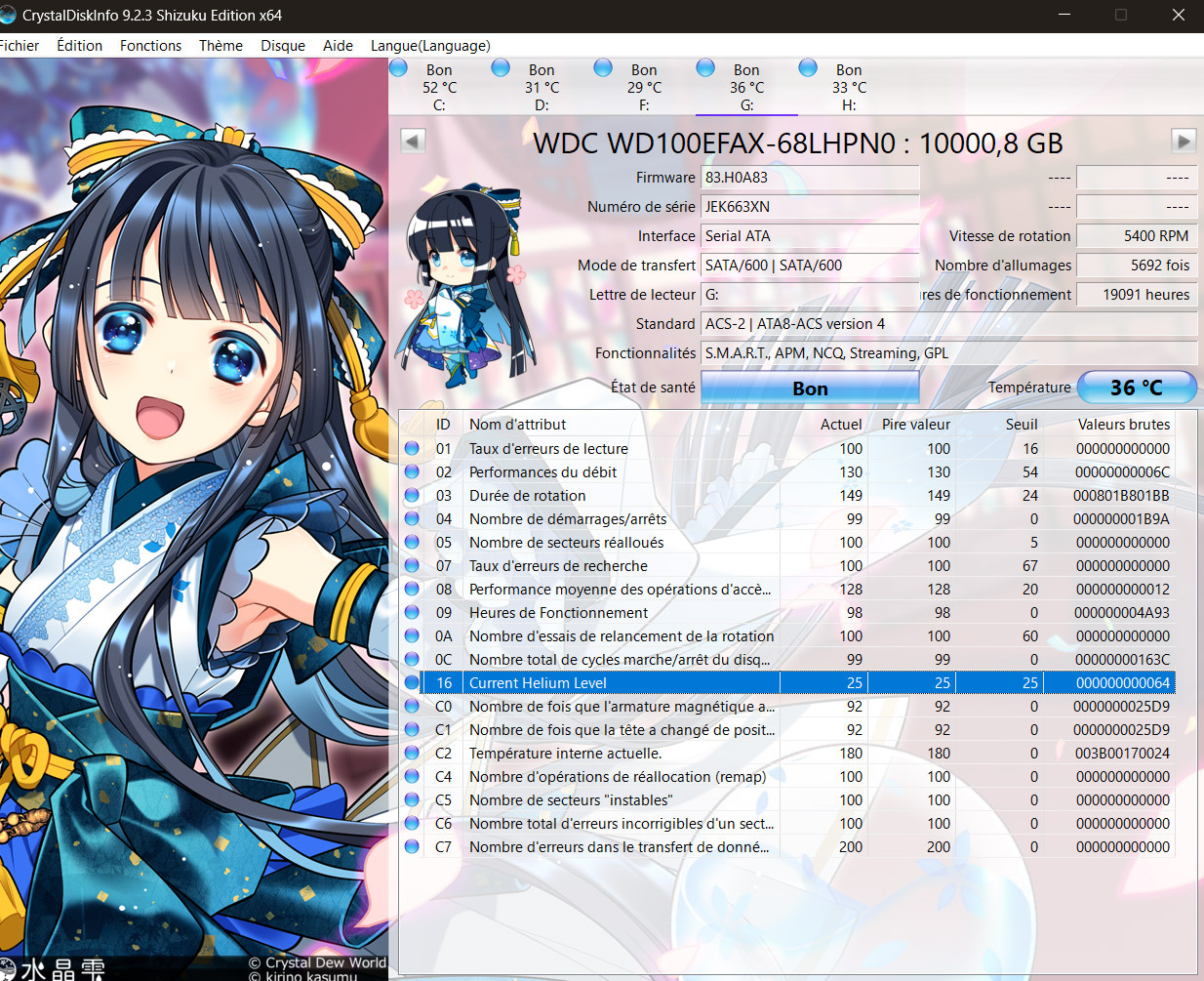Click power-on hours value 19091 heures
This screenshot has height=981, width=1204.
[1137, 295]
